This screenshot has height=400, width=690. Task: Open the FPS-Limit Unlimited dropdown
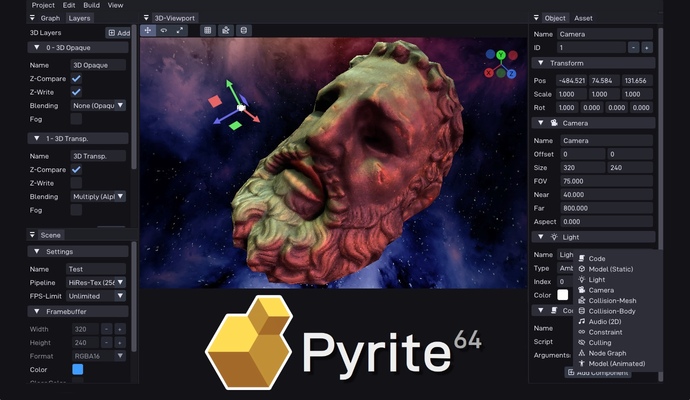pos(98,295)
